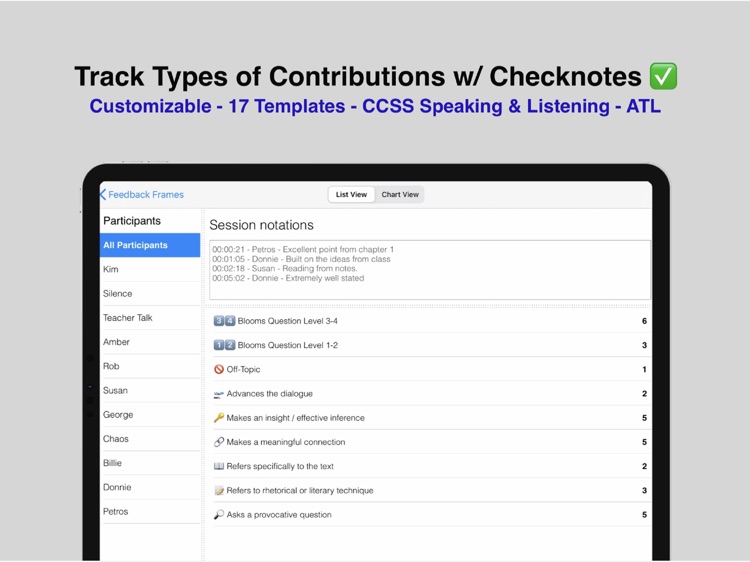Click the memo icon for rhetorical technique
Screen dimensions: 750x562
tap(219, 490)
